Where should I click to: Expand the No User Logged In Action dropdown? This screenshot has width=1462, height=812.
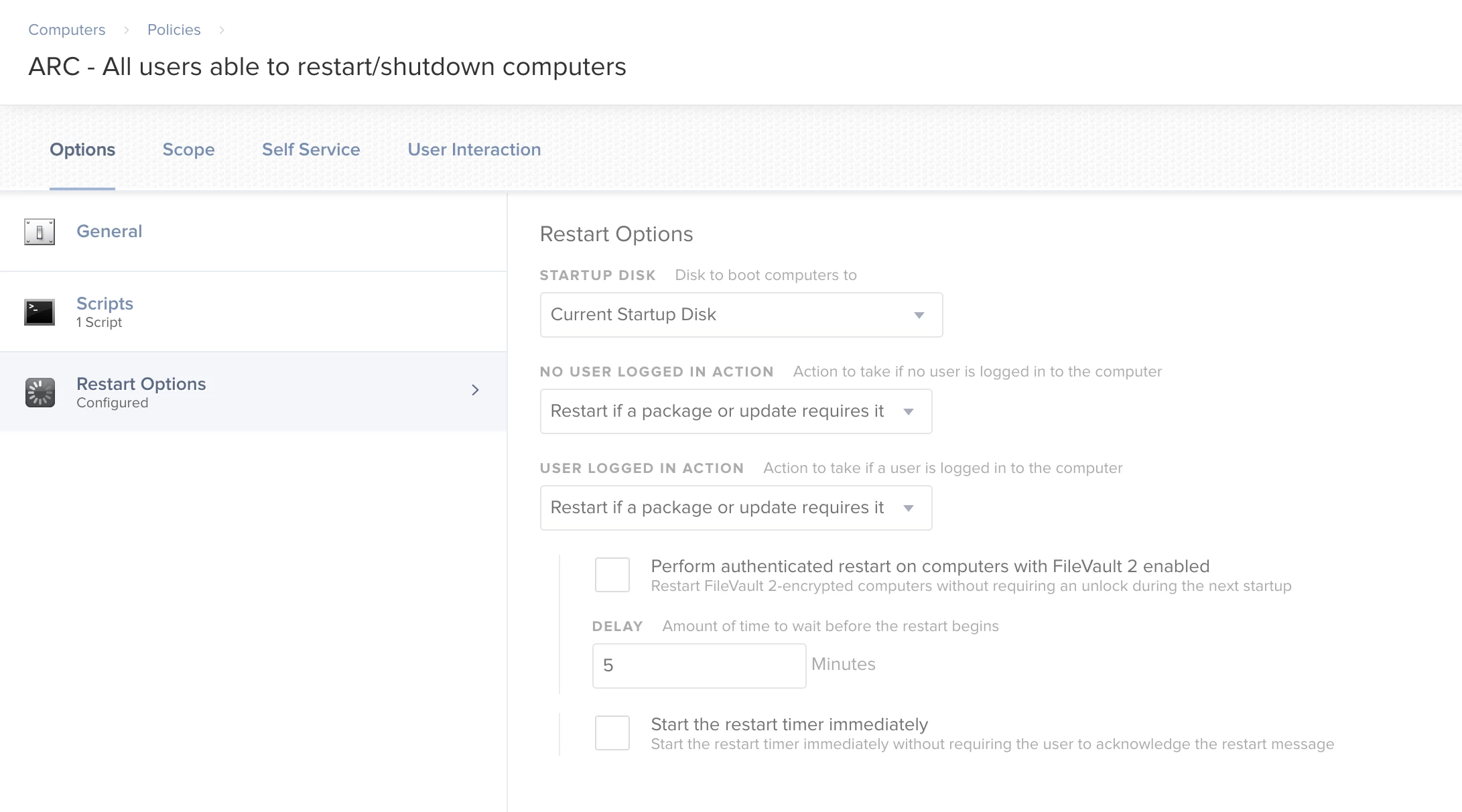[736, 411]
